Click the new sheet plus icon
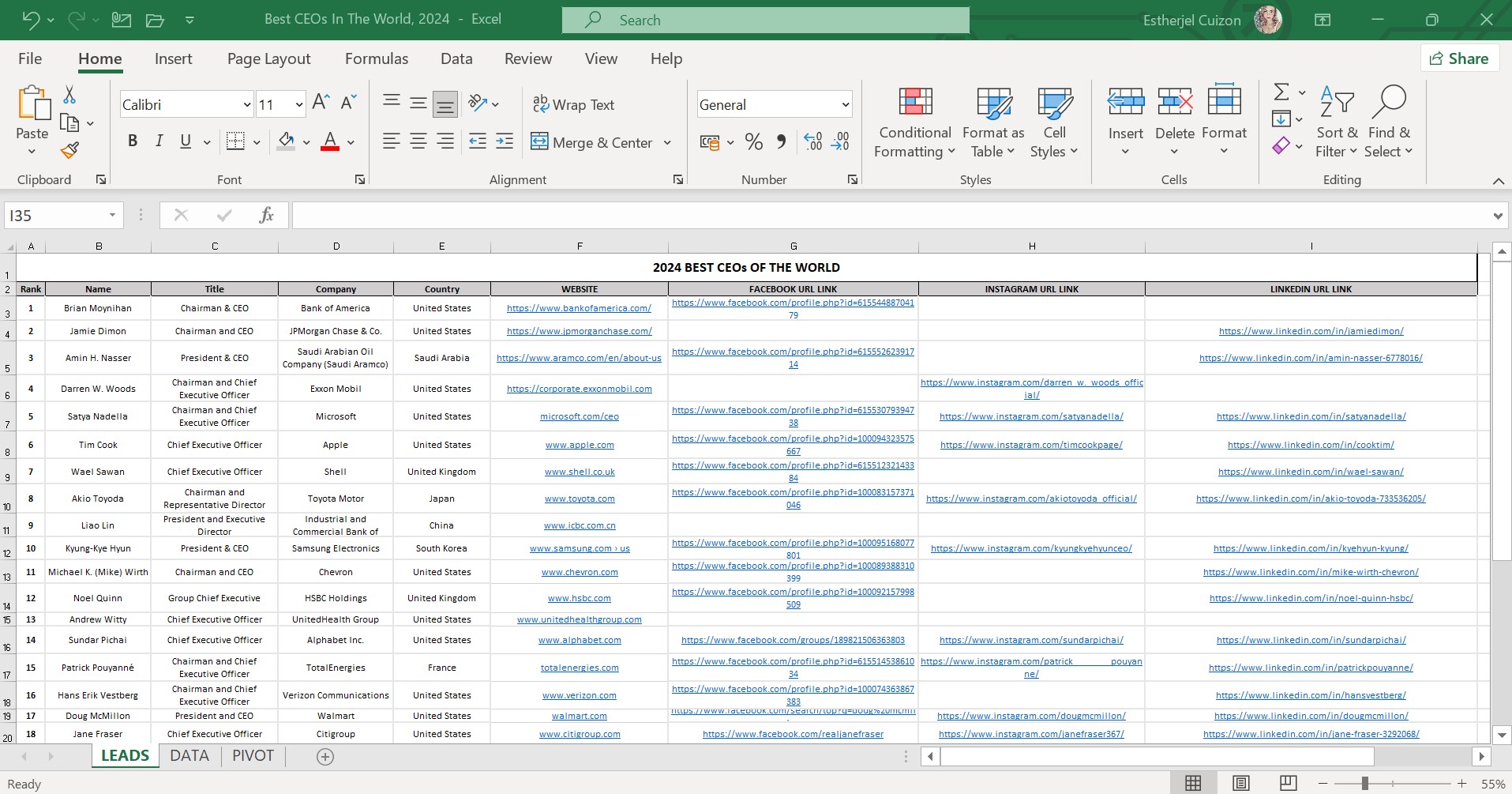 coord(325,756)
